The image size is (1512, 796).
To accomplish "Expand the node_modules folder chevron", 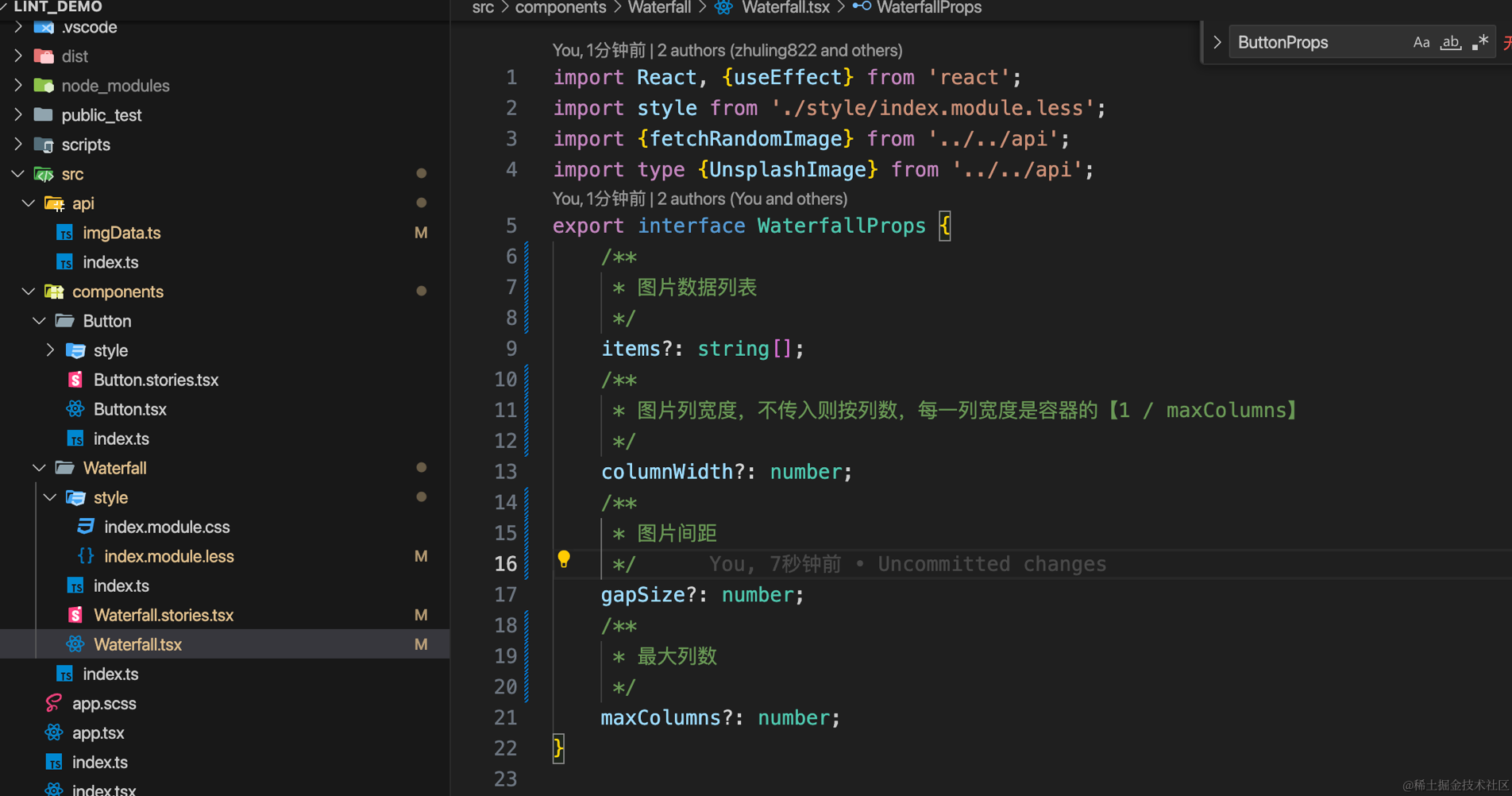I will (x=18, y=86).
